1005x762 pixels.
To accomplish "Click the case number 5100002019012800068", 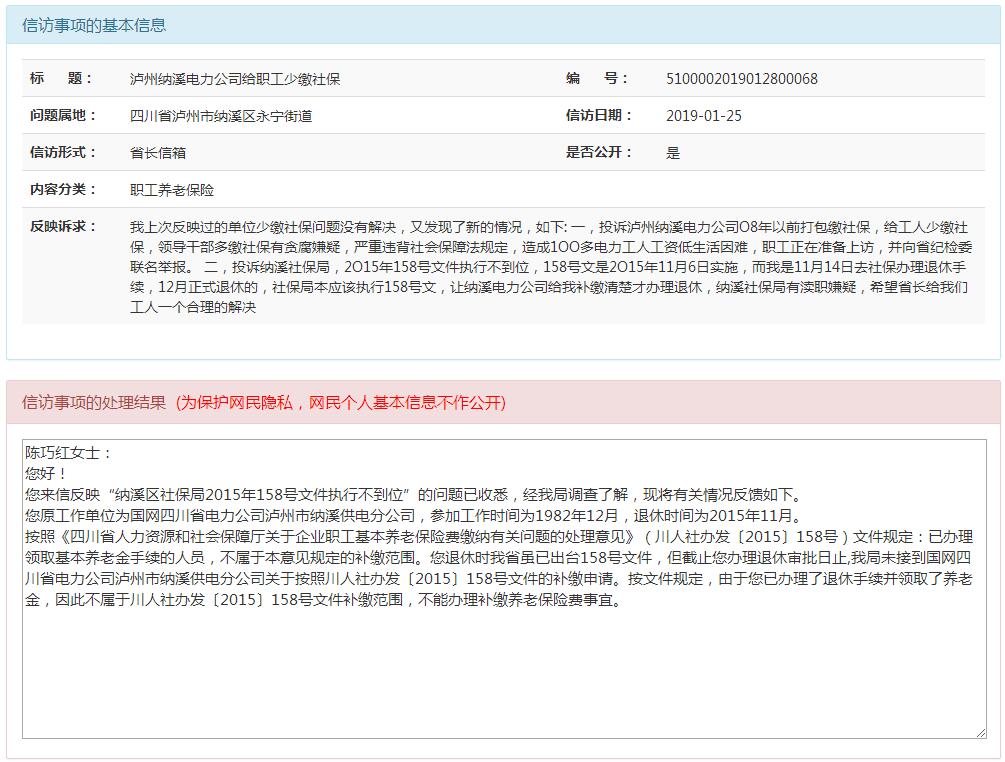I will 741,79.
